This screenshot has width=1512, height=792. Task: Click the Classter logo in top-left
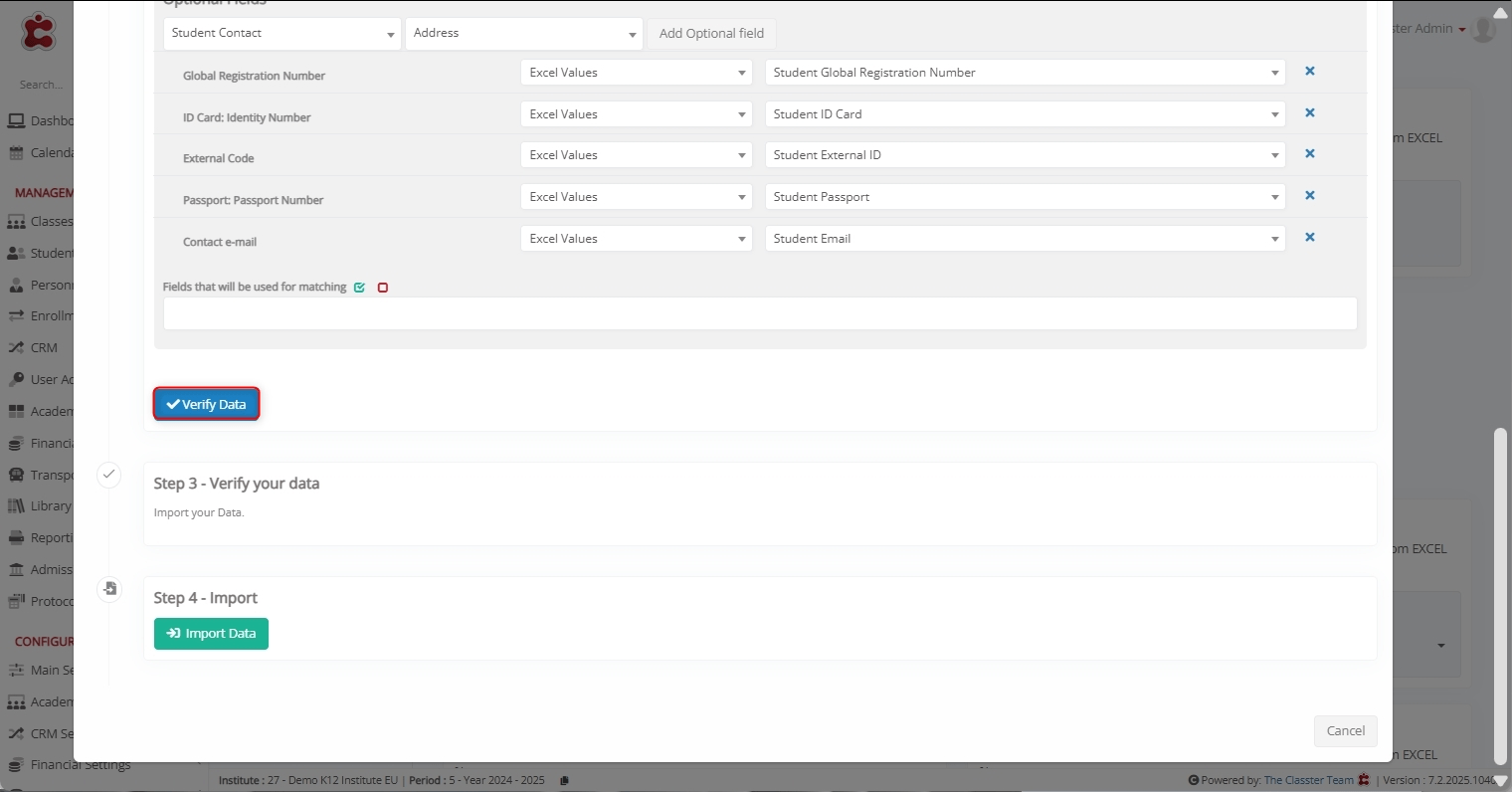pyautogui.click(x=39, y=31)
